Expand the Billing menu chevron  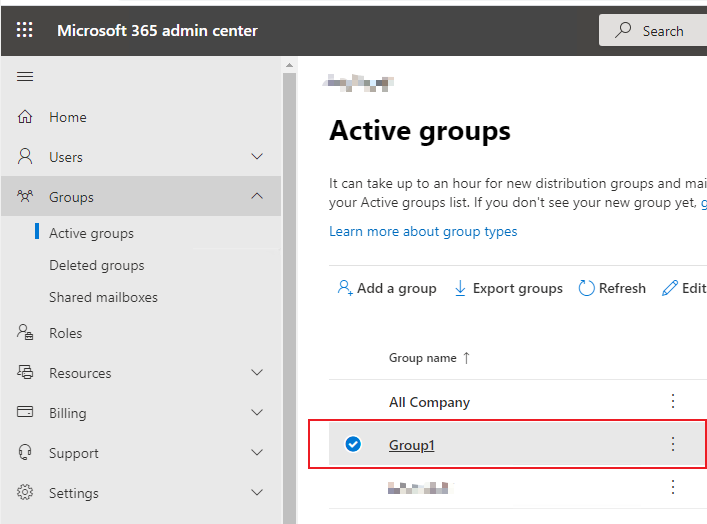click(257, 412)
